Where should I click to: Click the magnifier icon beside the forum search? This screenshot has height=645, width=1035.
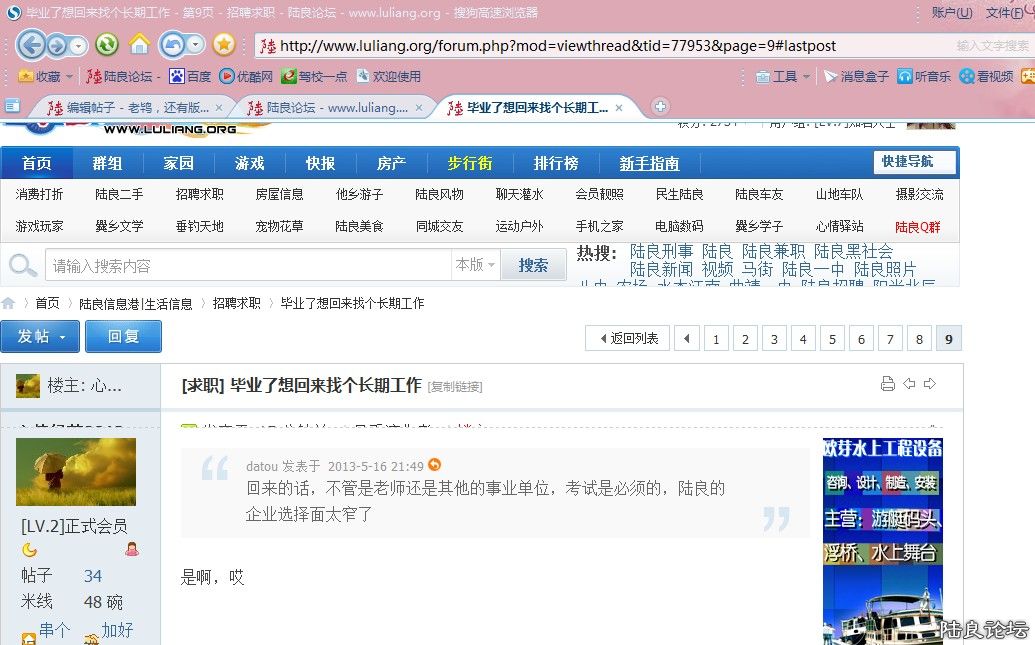pos(22,265)
